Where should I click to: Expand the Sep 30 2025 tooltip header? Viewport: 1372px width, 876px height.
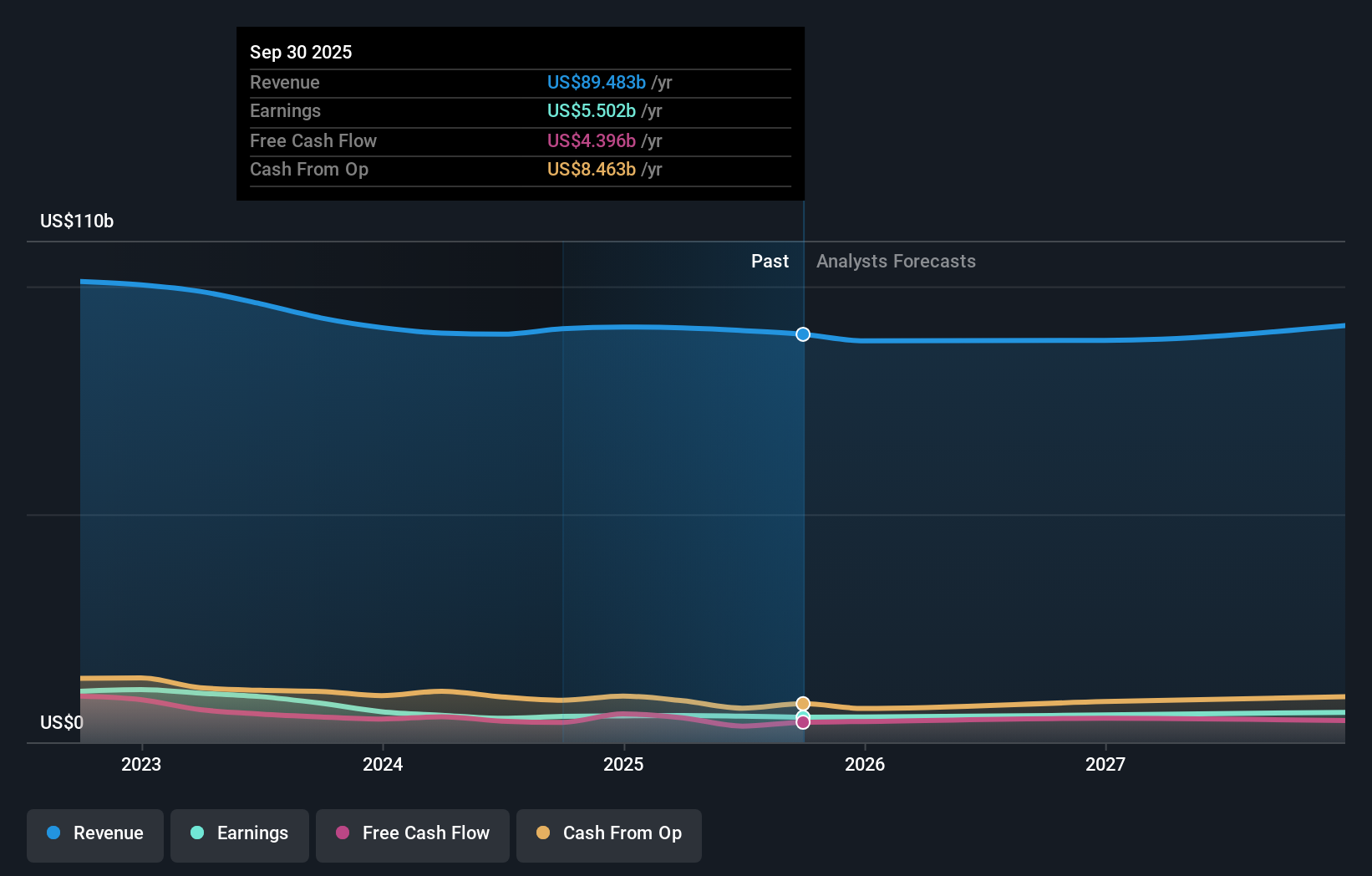pyautogui.click(x=301, y=52)
